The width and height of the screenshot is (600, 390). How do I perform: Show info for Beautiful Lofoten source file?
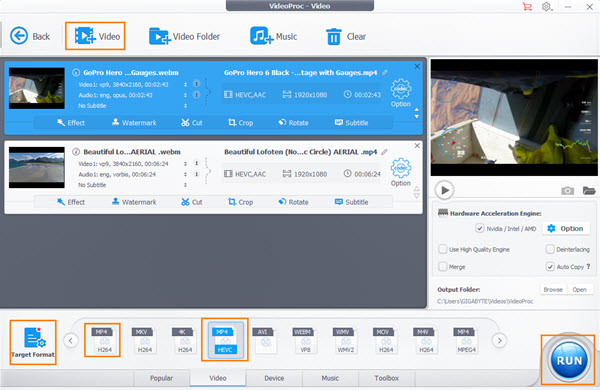[76, 152]
